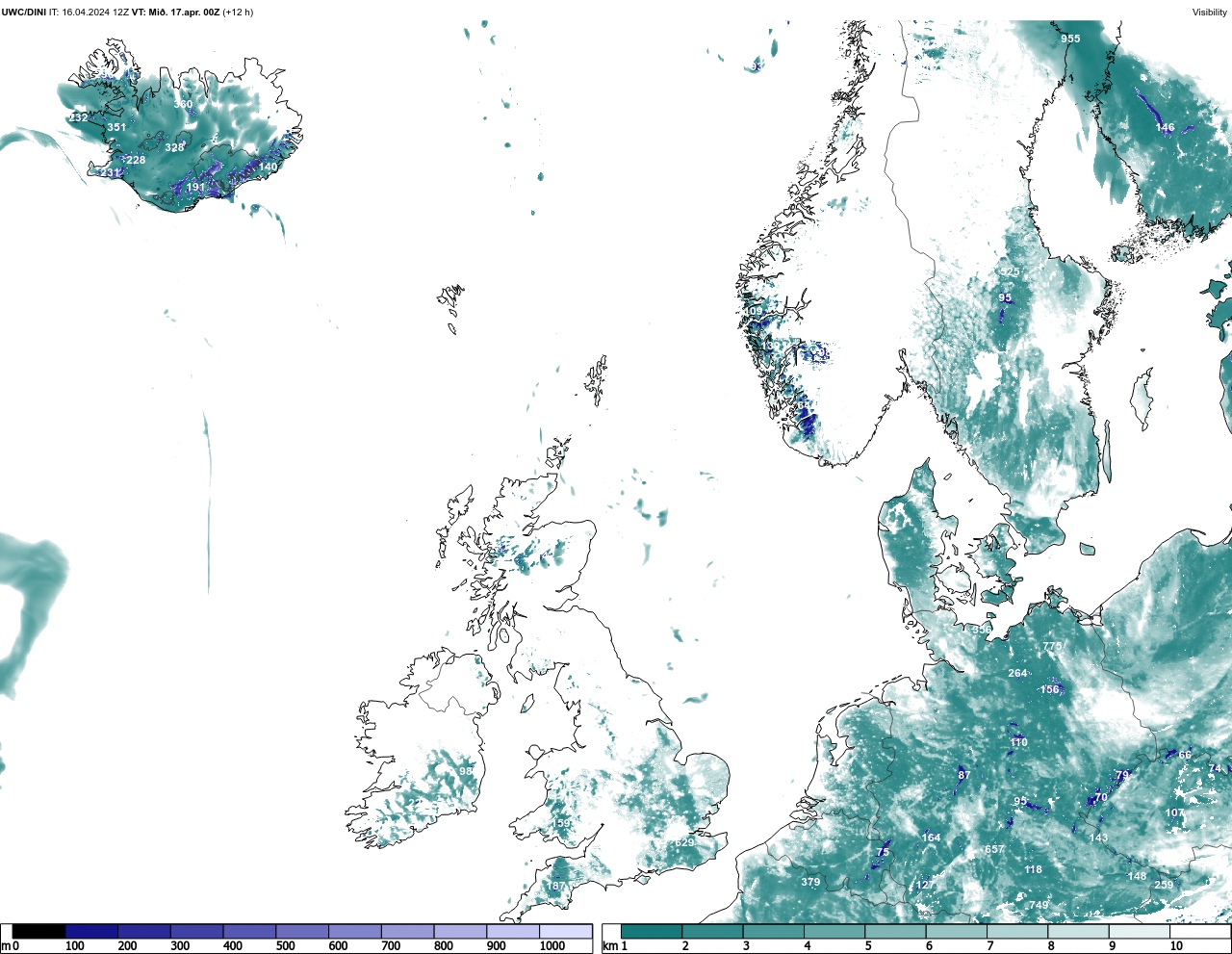Select the 500–600 m legend color block
Screen dimensions: 1232x954
302,931
